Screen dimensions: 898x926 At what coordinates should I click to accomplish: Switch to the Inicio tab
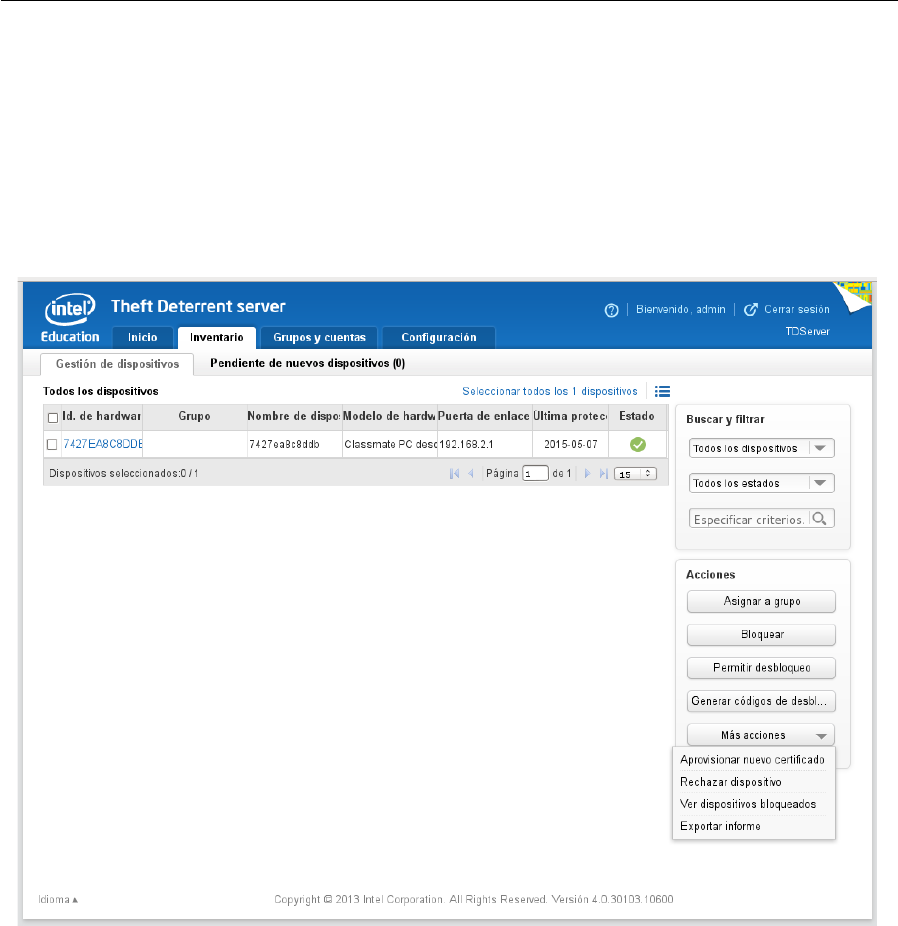click(143, 337)
